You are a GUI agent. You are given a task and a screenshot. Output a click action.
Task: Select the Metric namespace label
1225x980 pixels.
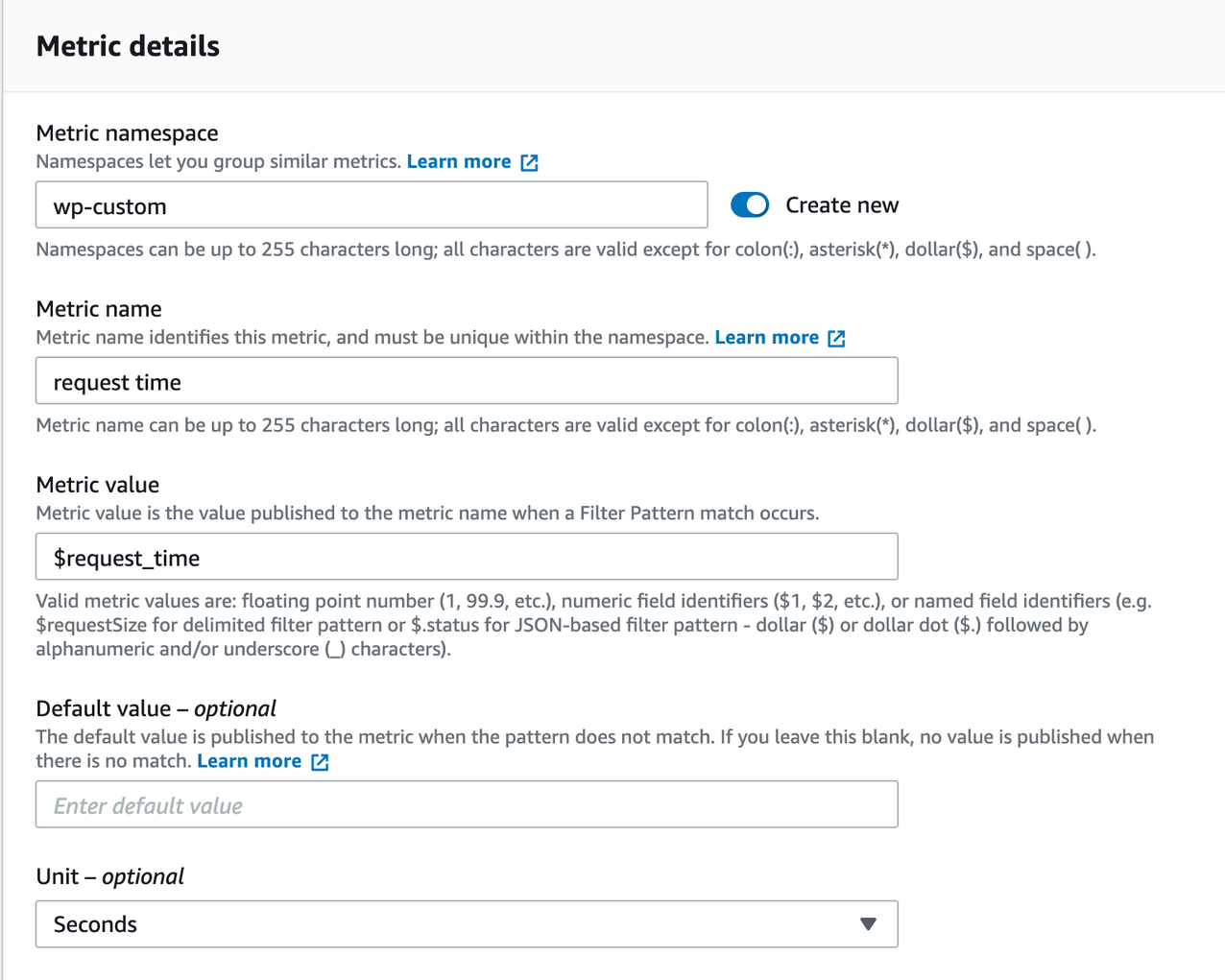[127, 132]
